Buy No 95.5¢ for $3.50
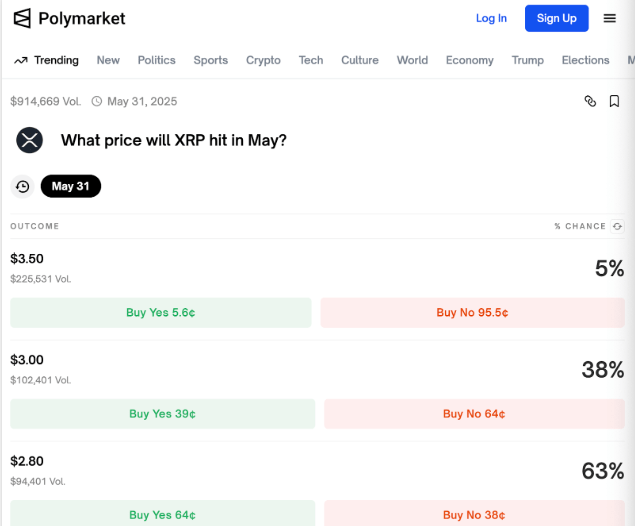The image size is (635, 526). tap(472, 313)
